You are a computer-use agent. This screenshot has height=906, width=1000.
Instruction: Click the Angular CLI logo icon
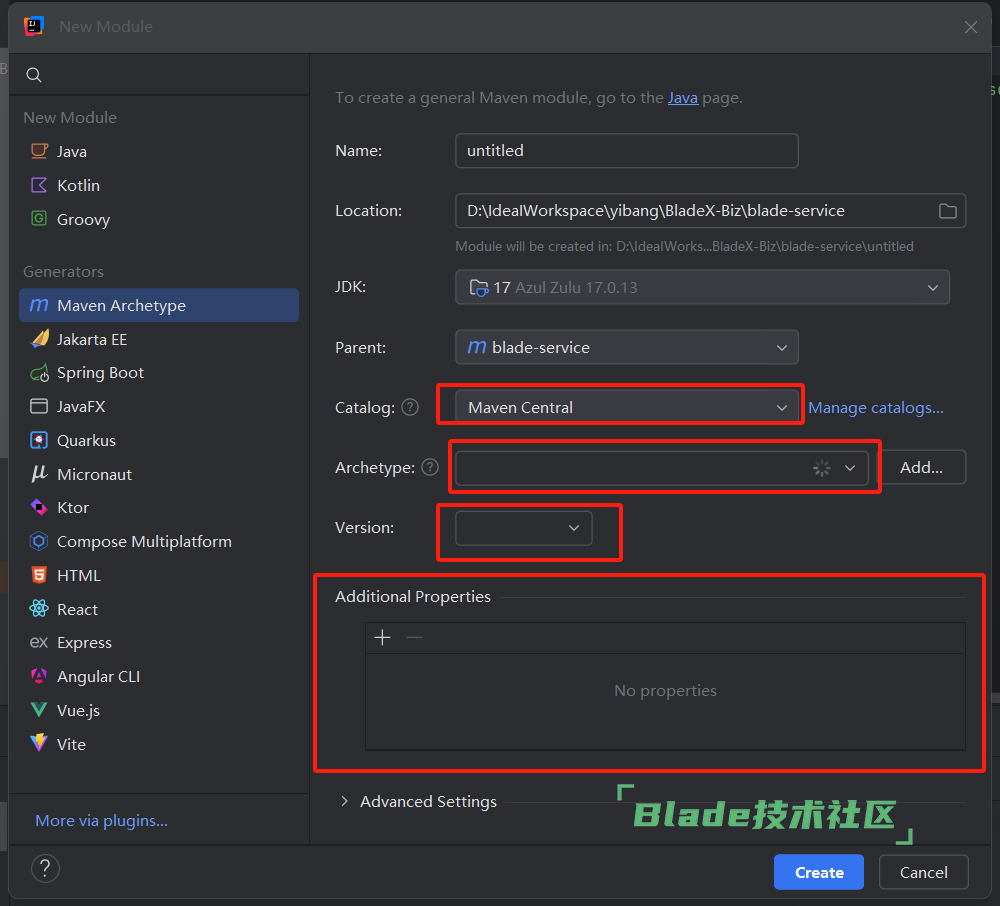click(39, 676)
